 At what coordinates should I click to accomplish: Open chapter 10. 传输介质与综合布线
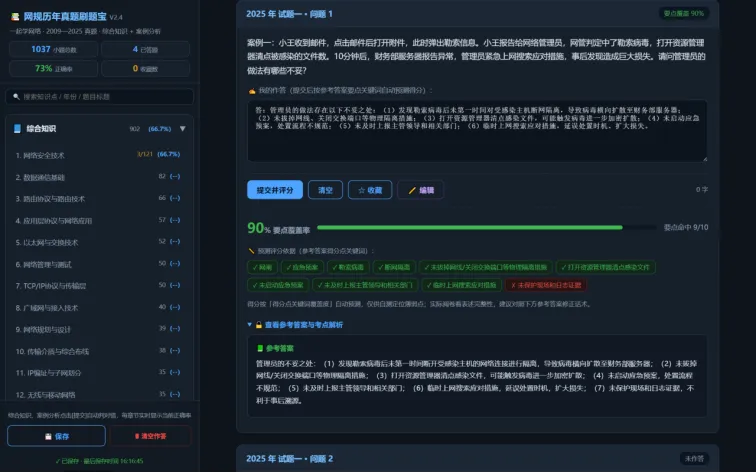coord(98,351)
